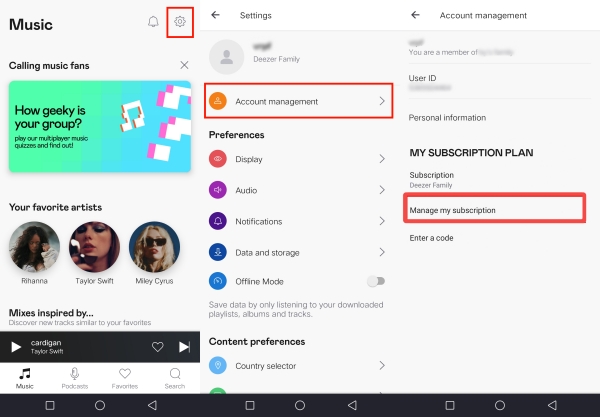The image size is (600, 417).
Task: Open the cardigan track title in mini player
Action: tap(46, 343)
